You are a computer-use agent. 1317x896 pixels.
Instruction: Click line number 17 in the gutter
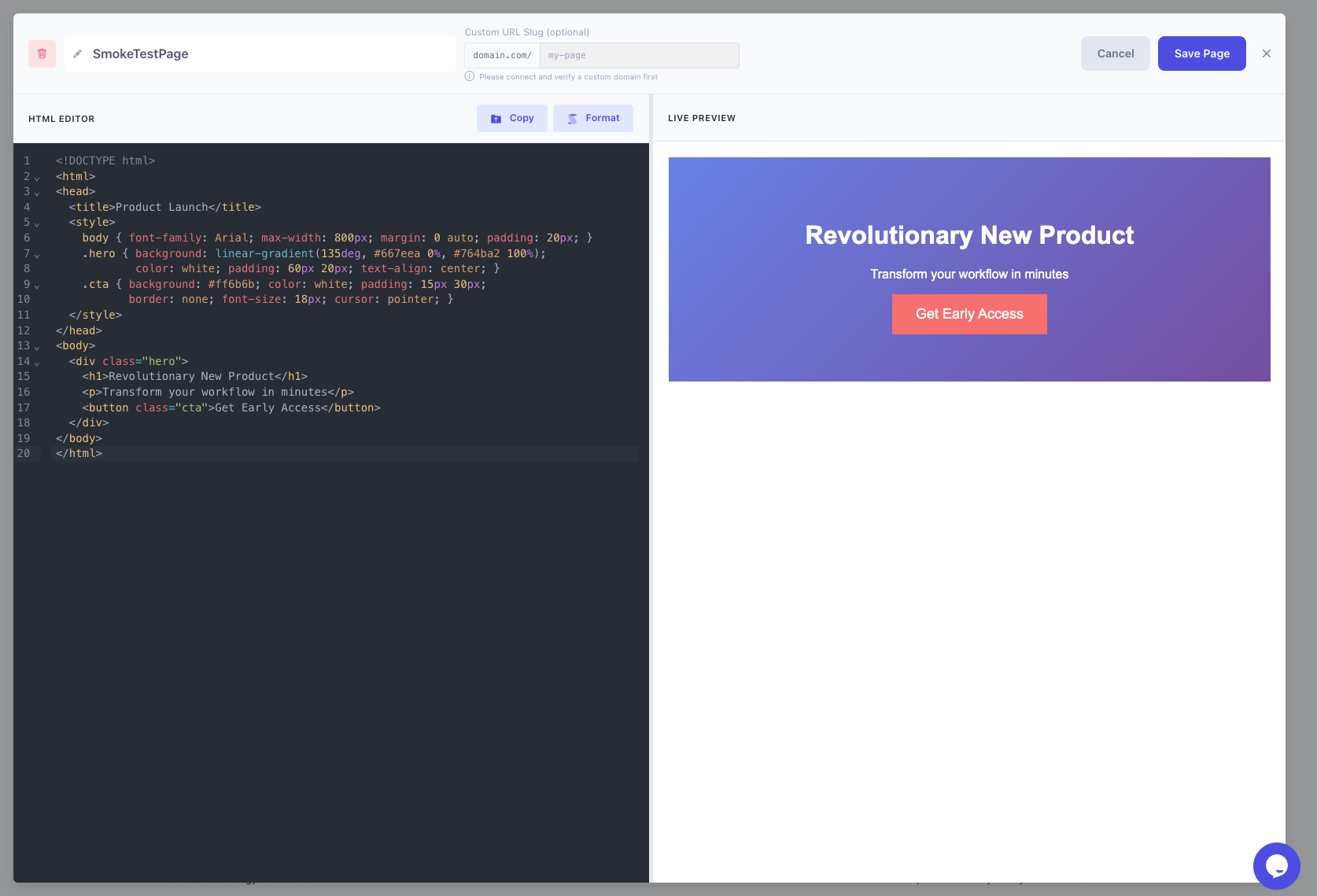coord(24,407)
